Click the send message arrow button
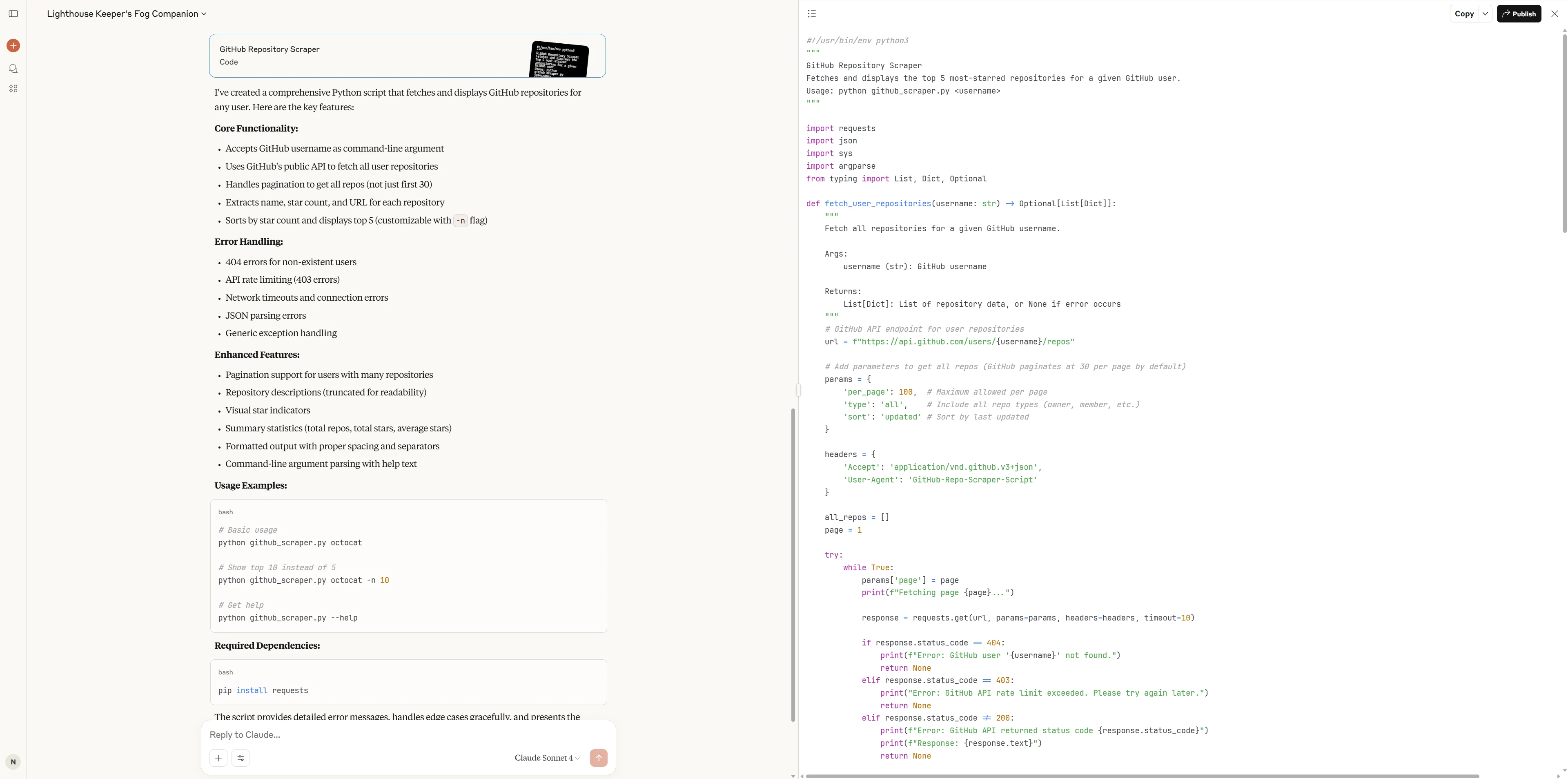The image size is (1568, 779). point(598,758)
